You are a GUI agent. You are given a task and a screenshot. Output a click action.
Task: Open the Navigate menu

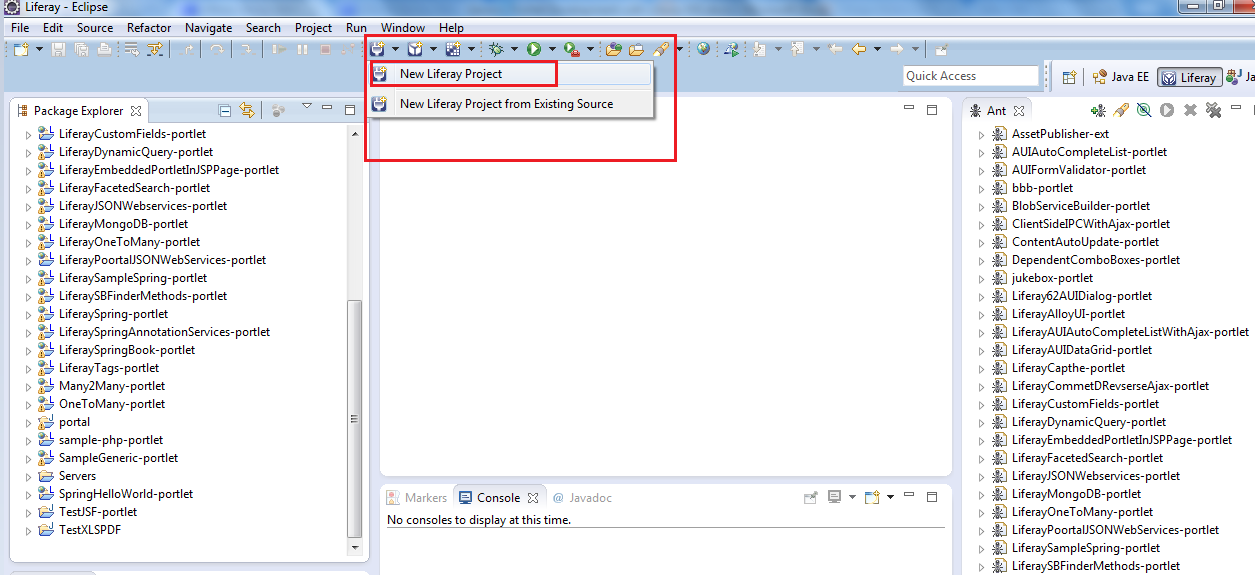tap(209, 28)
